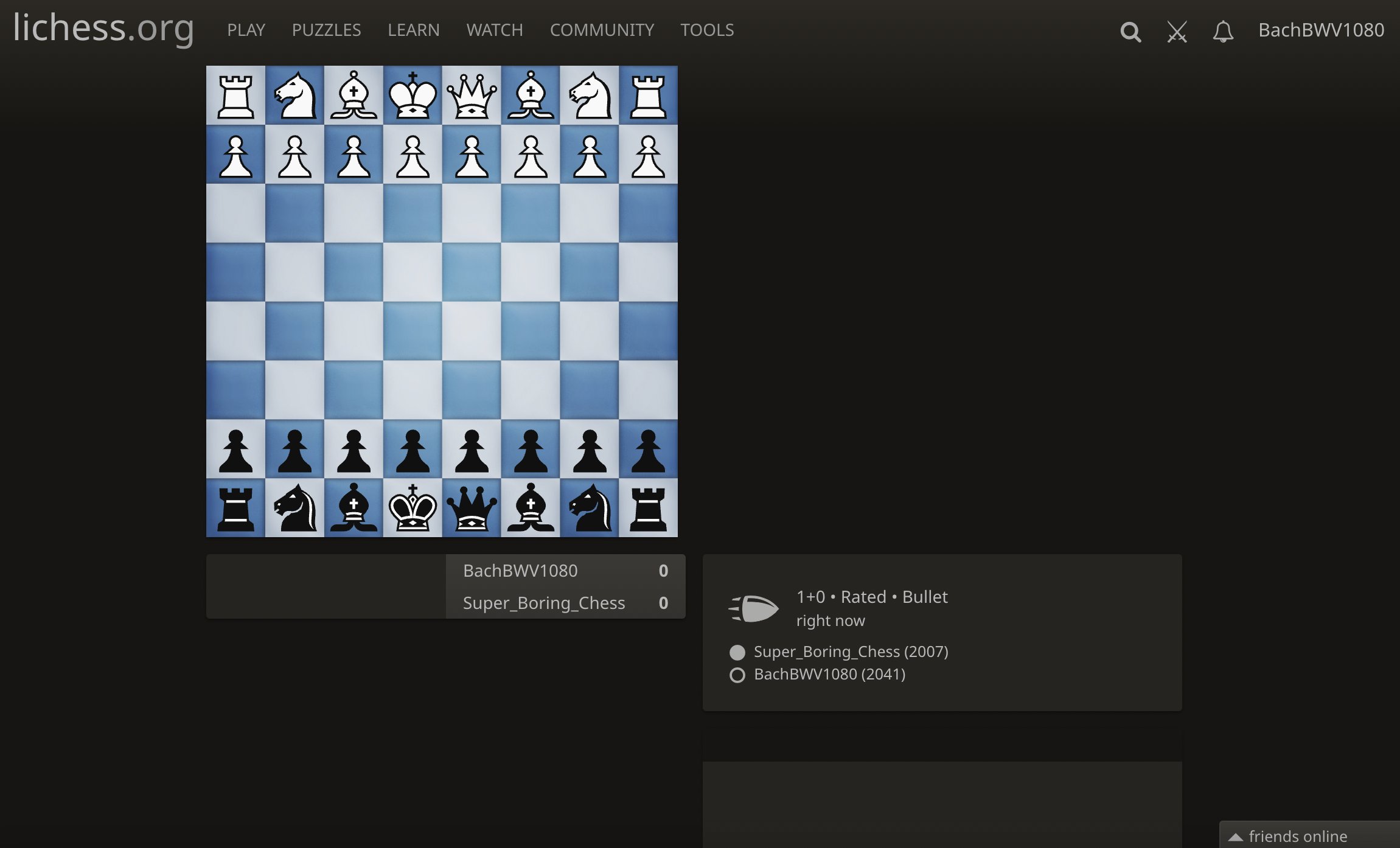The image size is (1400, 848).
Task: Click the bullet speed icon in the game panel
Action: [x=754, y=607]
